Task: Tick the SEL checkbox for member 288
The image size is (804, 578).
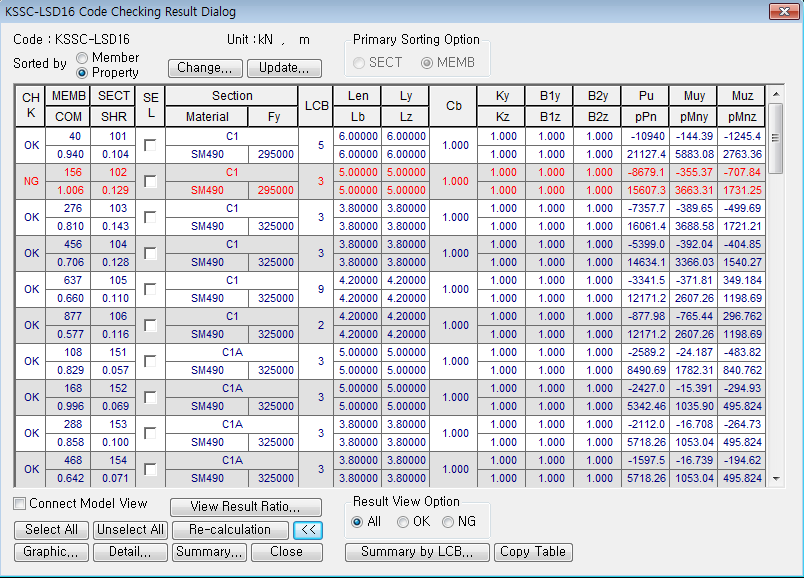Action: click(x=150, y=433)
